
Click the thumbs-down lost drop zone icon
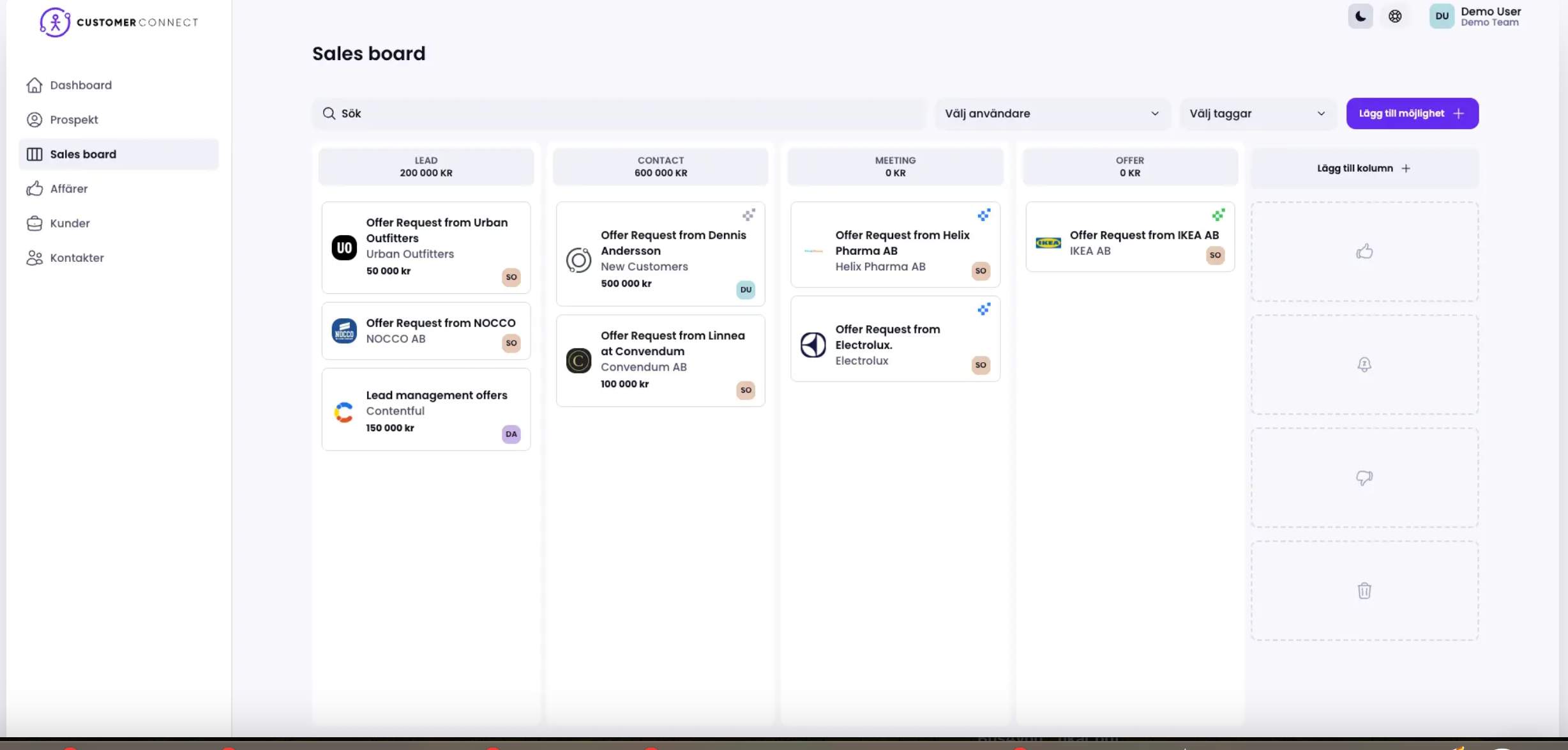tap(1364, 477)
